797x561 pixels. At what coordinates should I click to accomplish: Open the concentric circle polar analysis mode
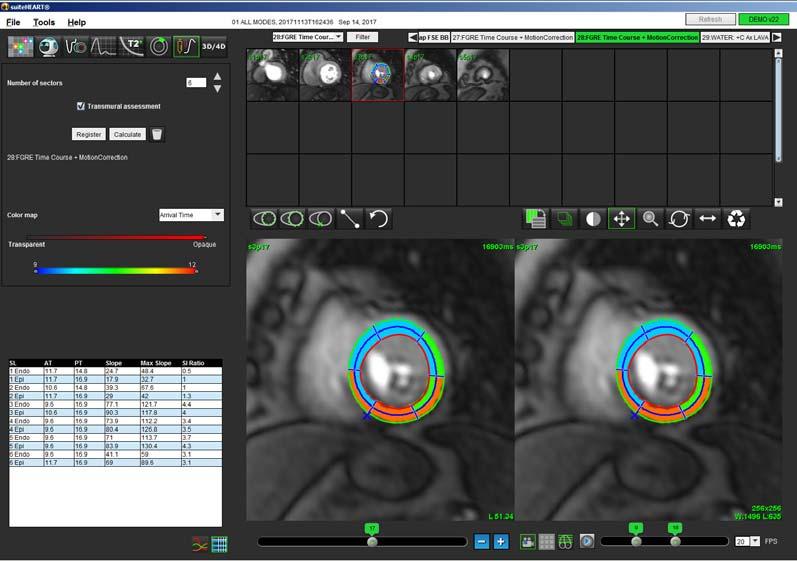[x=159, y=47]
